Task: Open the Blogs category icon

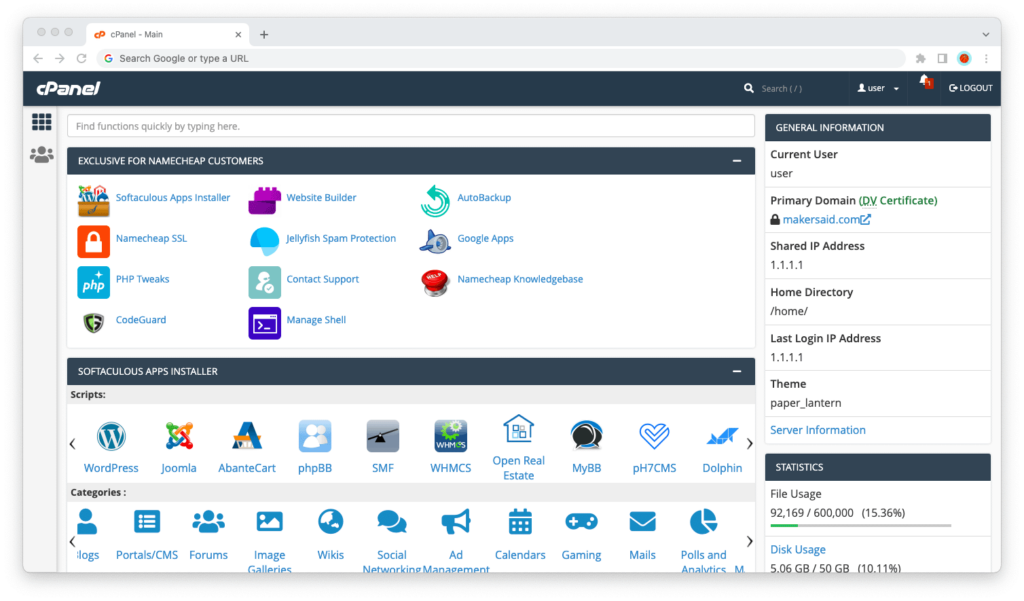Action: click(x=86, y=522)
